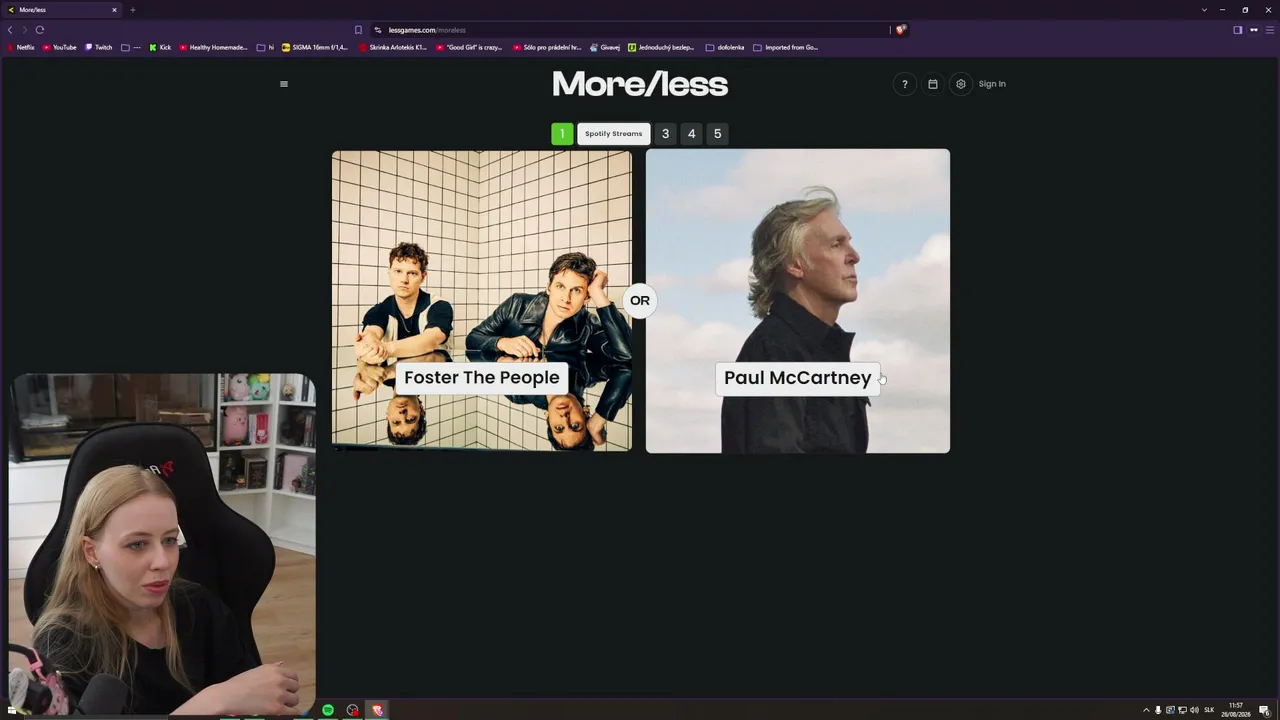The width and height of the screenshot is (1280, 720).
Task: Open the SIGMA 16mm bookmark
Action: point(315,47)
